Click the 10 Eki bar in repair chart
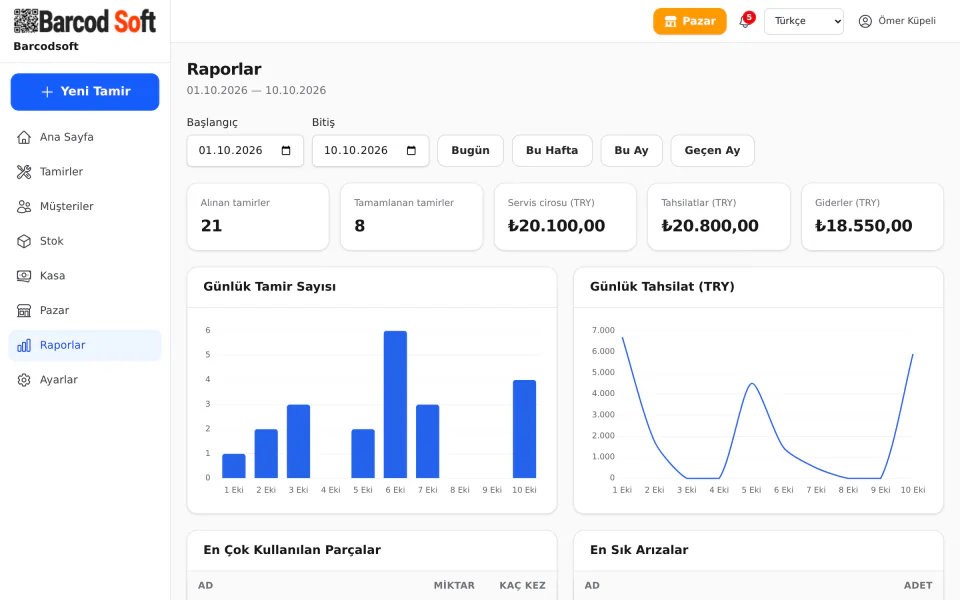 click(x=525, y=429)
